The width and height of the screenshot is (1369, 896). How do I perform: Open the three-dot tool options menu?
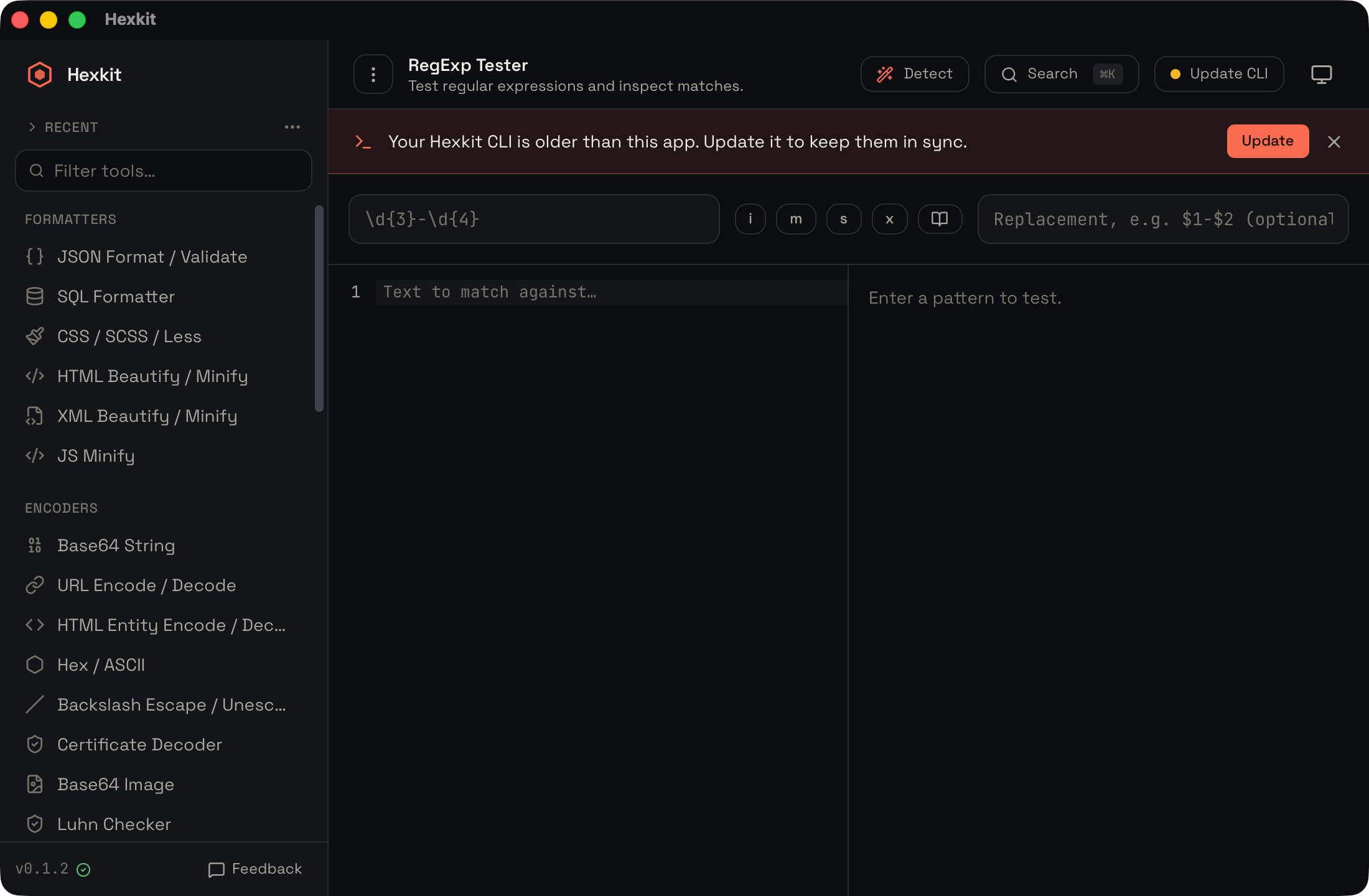(x=373, y=74)
